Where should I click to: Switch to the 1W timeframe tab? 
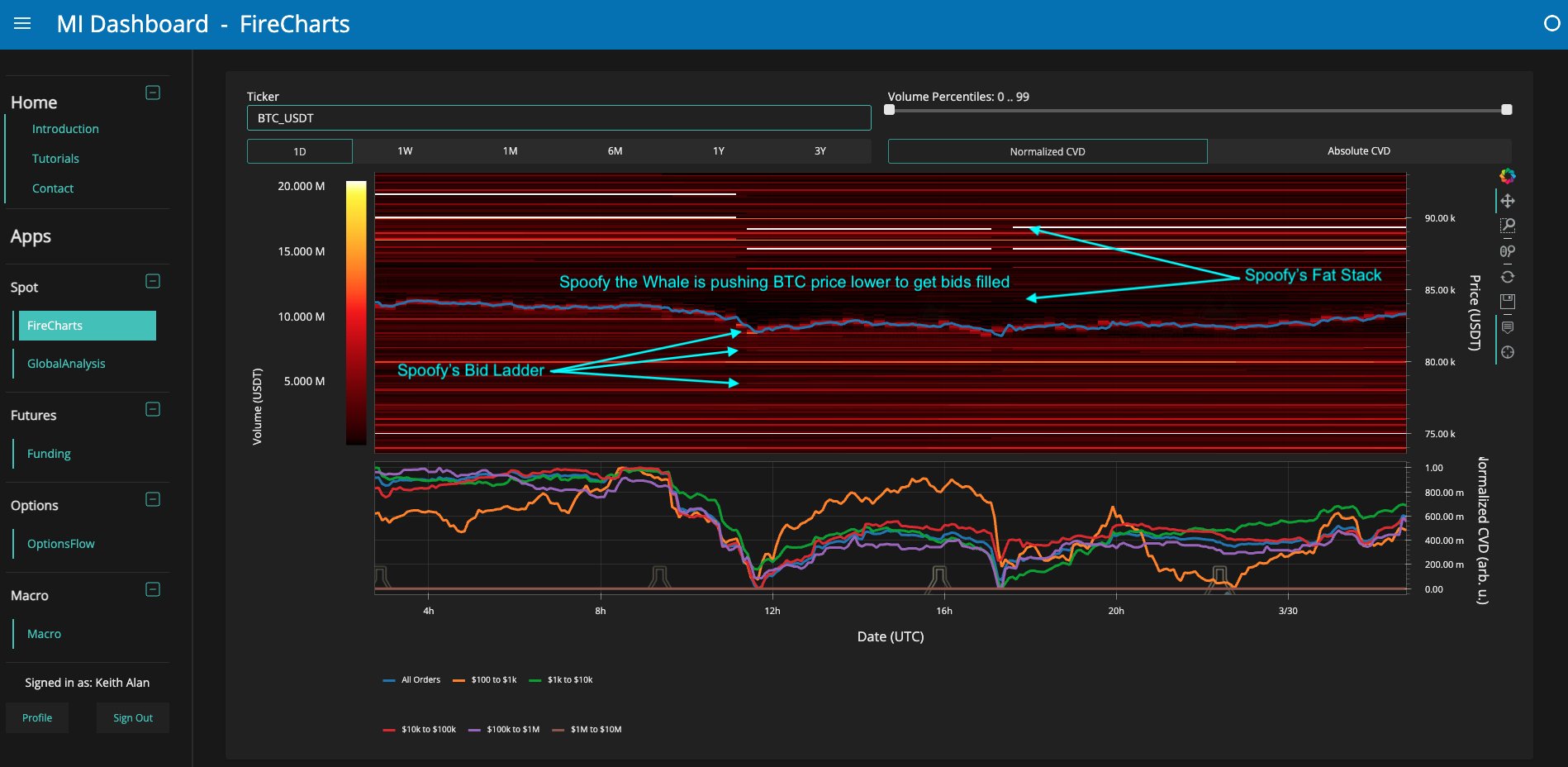(405, 151)
